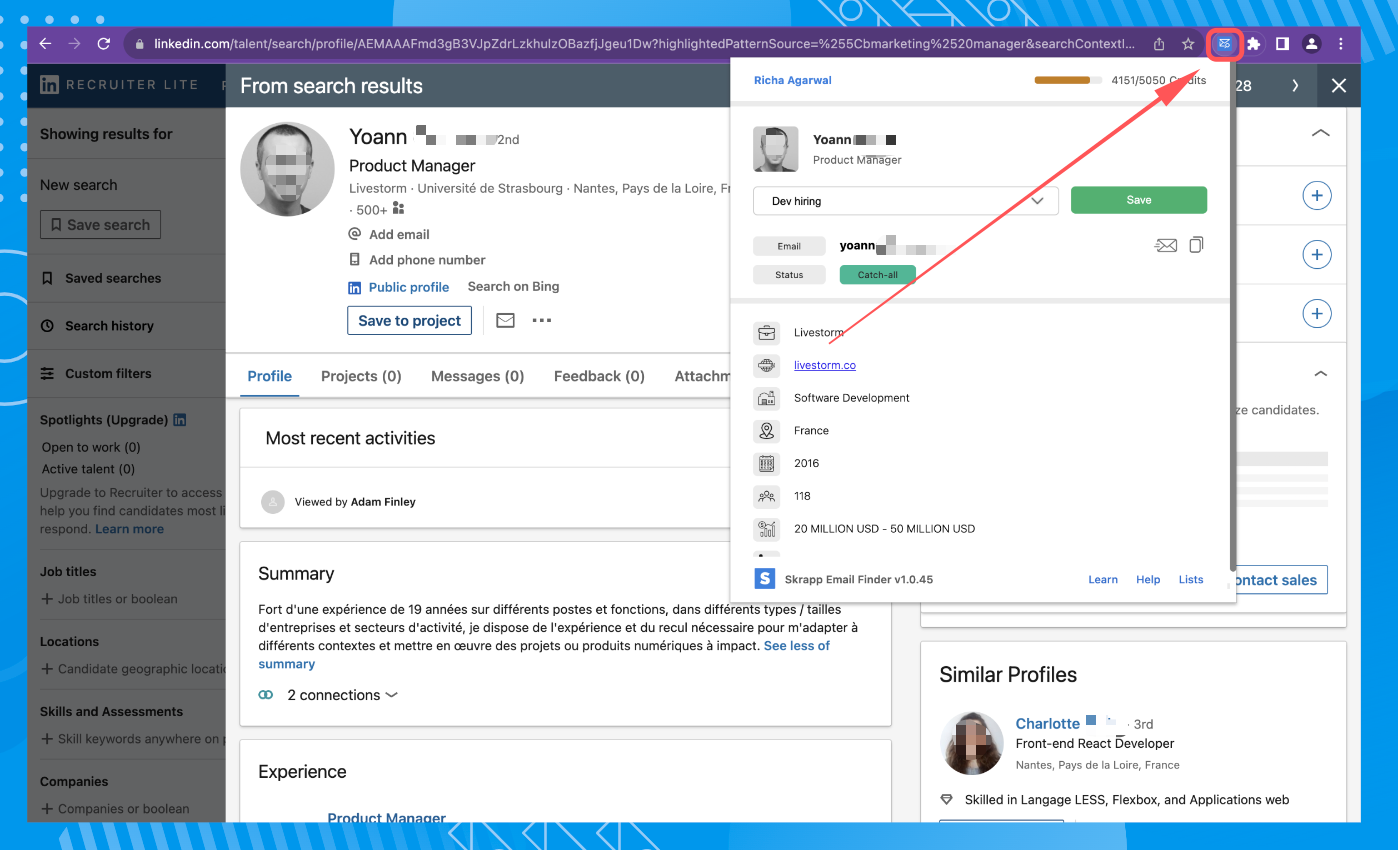Click the globe icon beside livestorm.co
Image resolution: width=1398 pixels, height=850 pixels.
pyautogui.click(x=766, y=365)
